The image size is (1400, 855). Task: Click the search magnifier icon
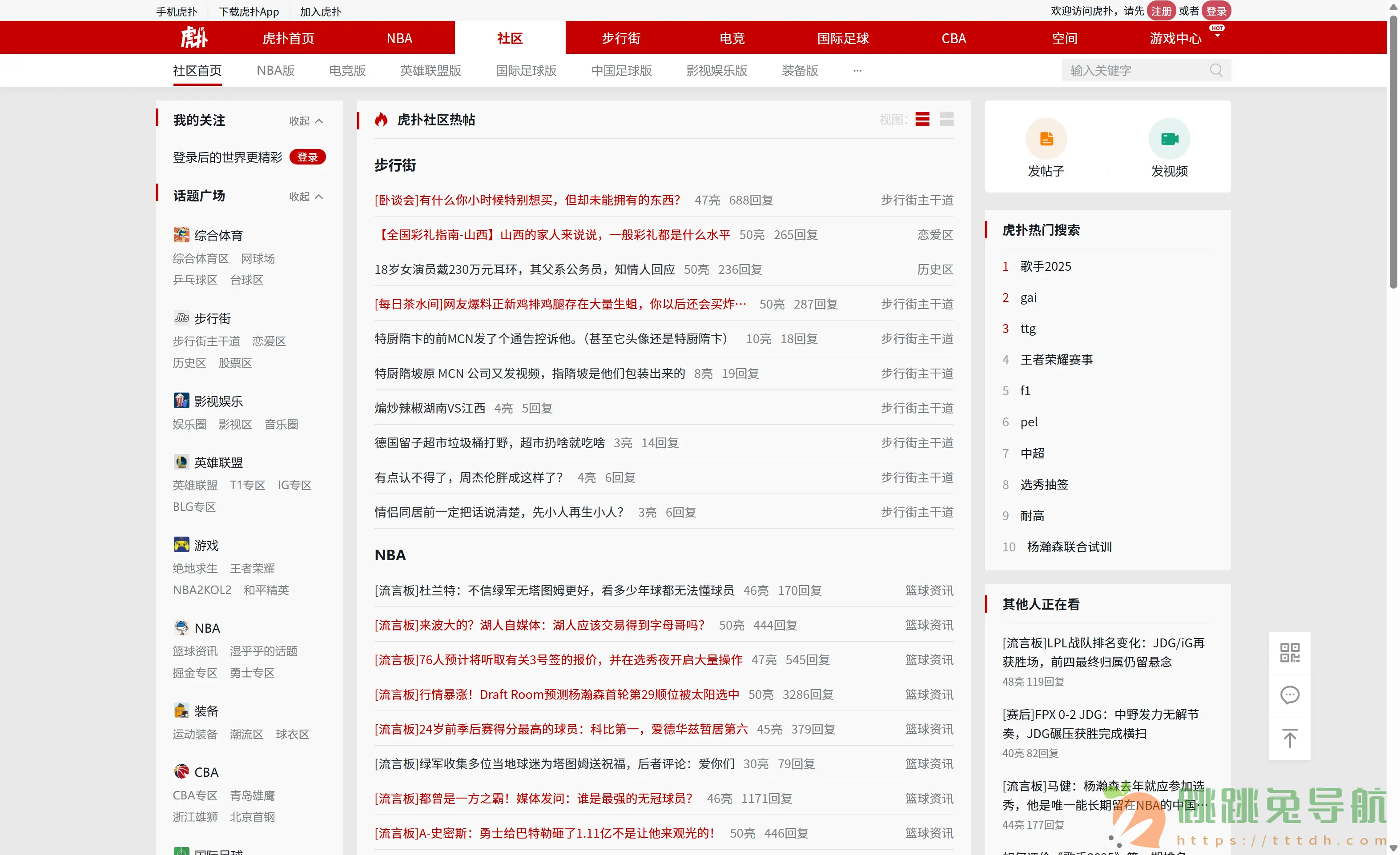(x=1215, y=70)
